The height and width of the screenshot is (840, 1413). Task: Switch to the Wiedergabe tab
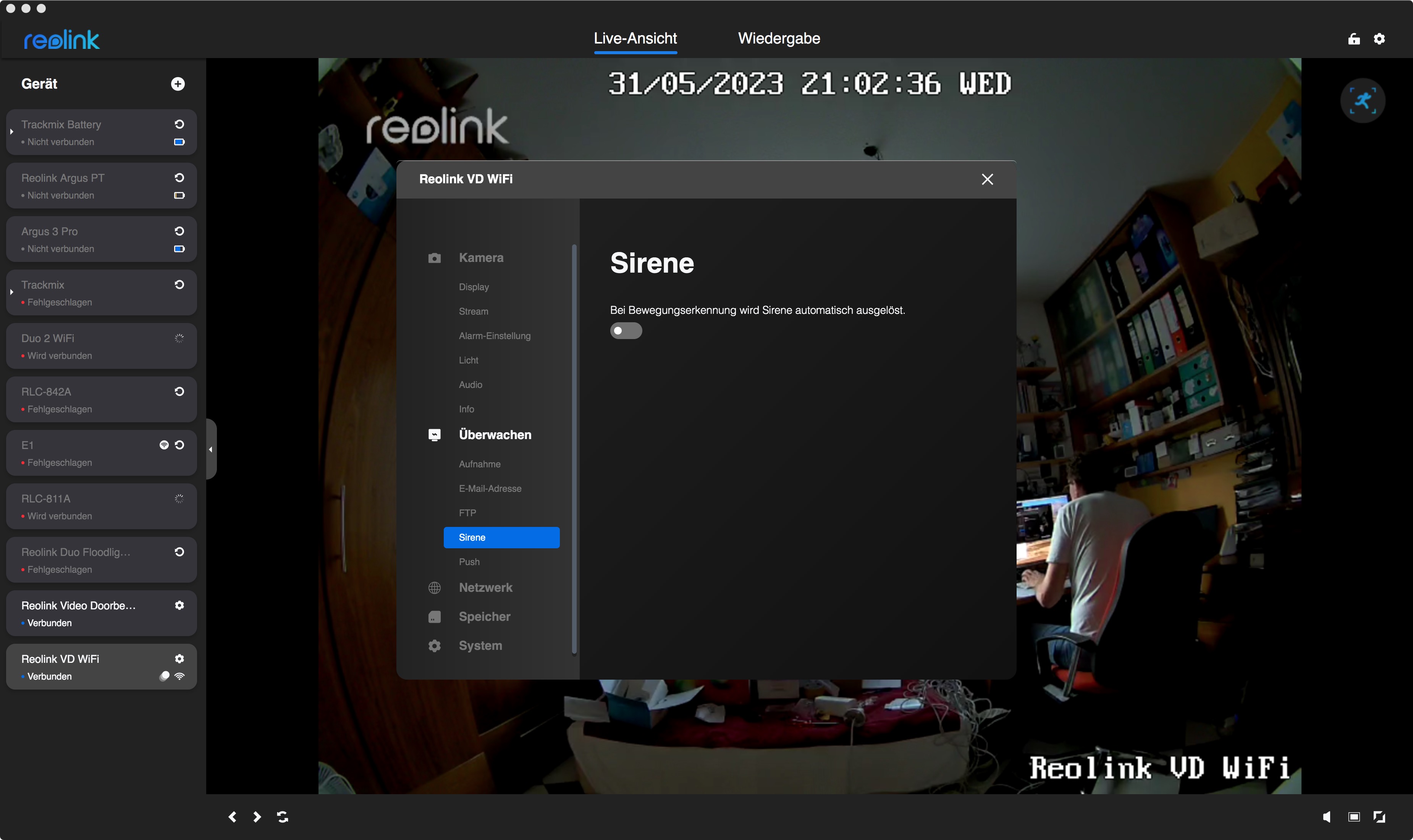pos(778,39)
